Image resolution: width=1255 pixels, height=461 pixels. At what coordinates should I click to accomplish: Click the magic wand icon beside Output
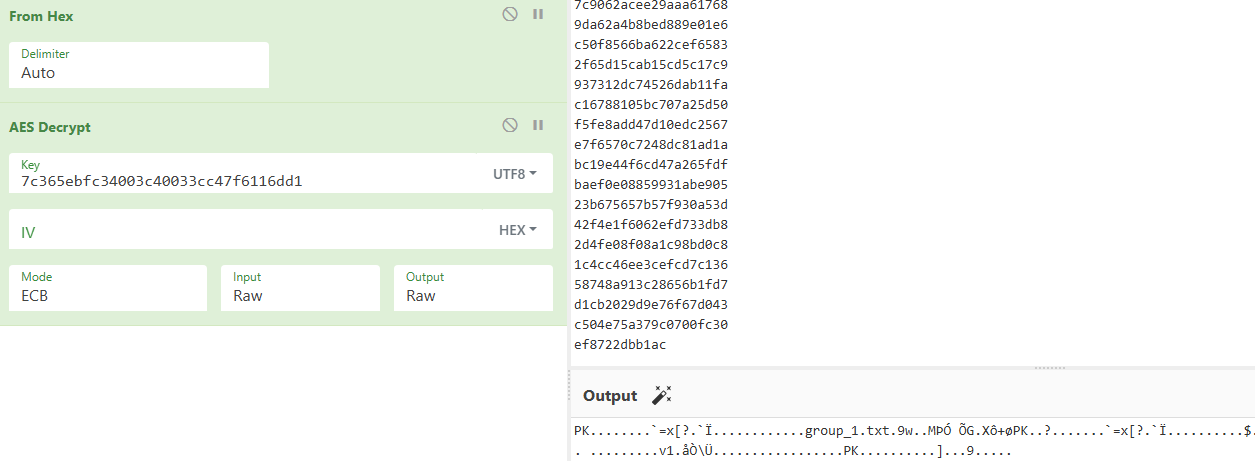[661, 395]
